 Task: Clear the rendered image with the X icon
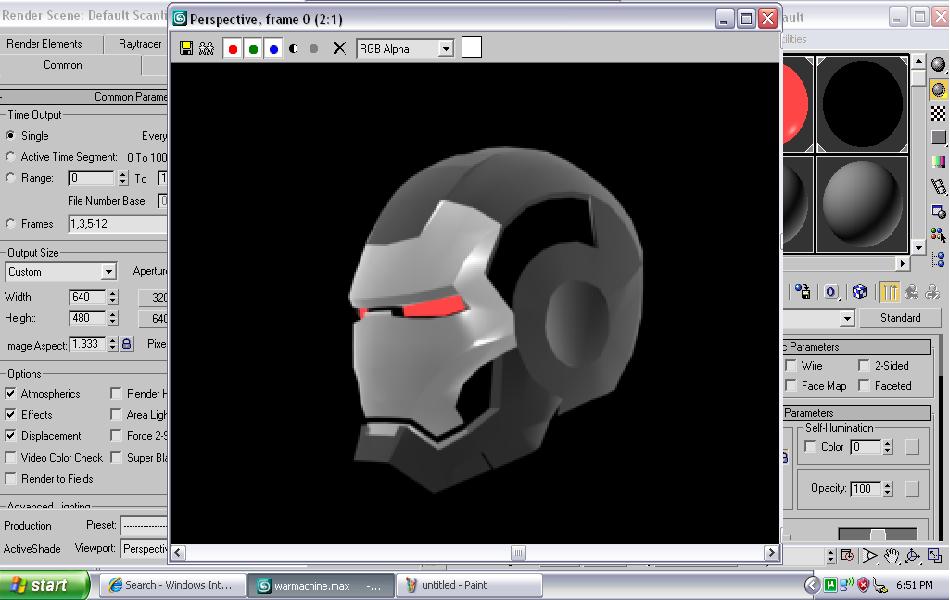coord(339,48)
